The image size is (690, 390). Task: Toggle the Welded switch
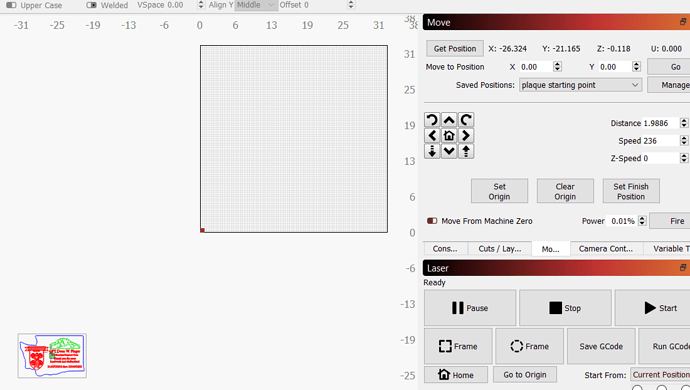(92, 5)
